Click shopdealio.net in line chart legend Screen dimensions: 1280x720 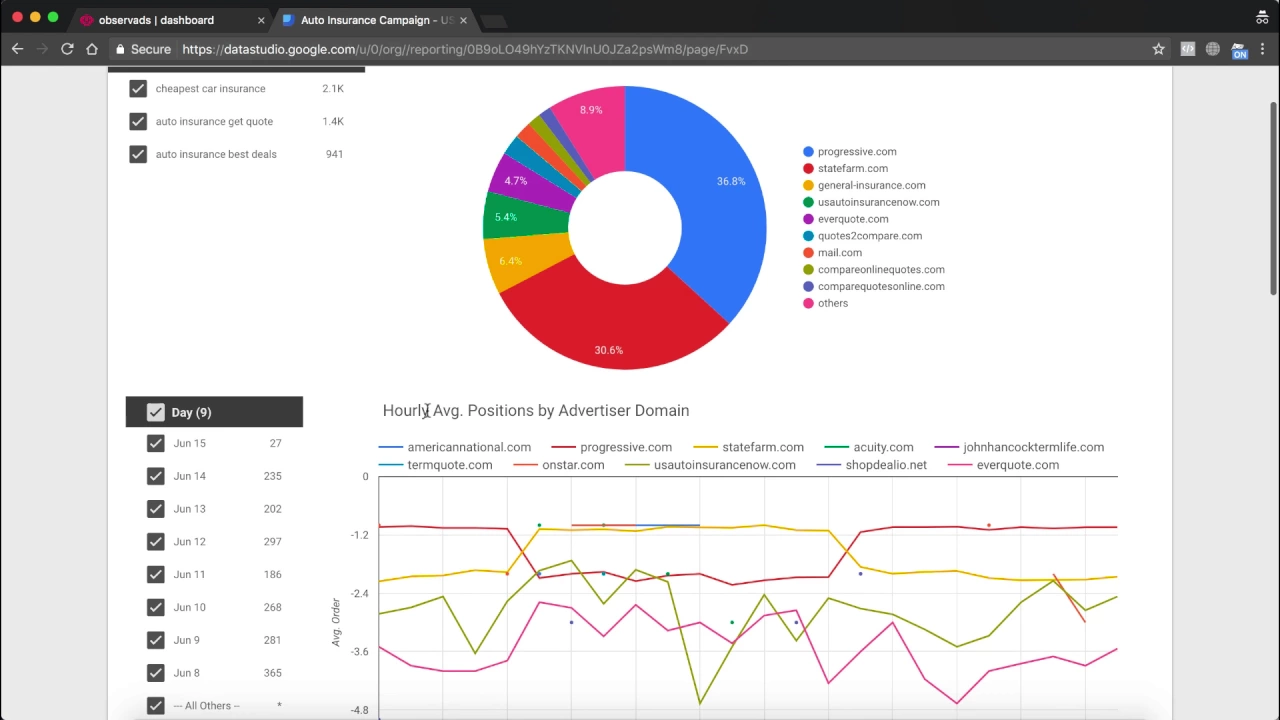pos(886,465)
